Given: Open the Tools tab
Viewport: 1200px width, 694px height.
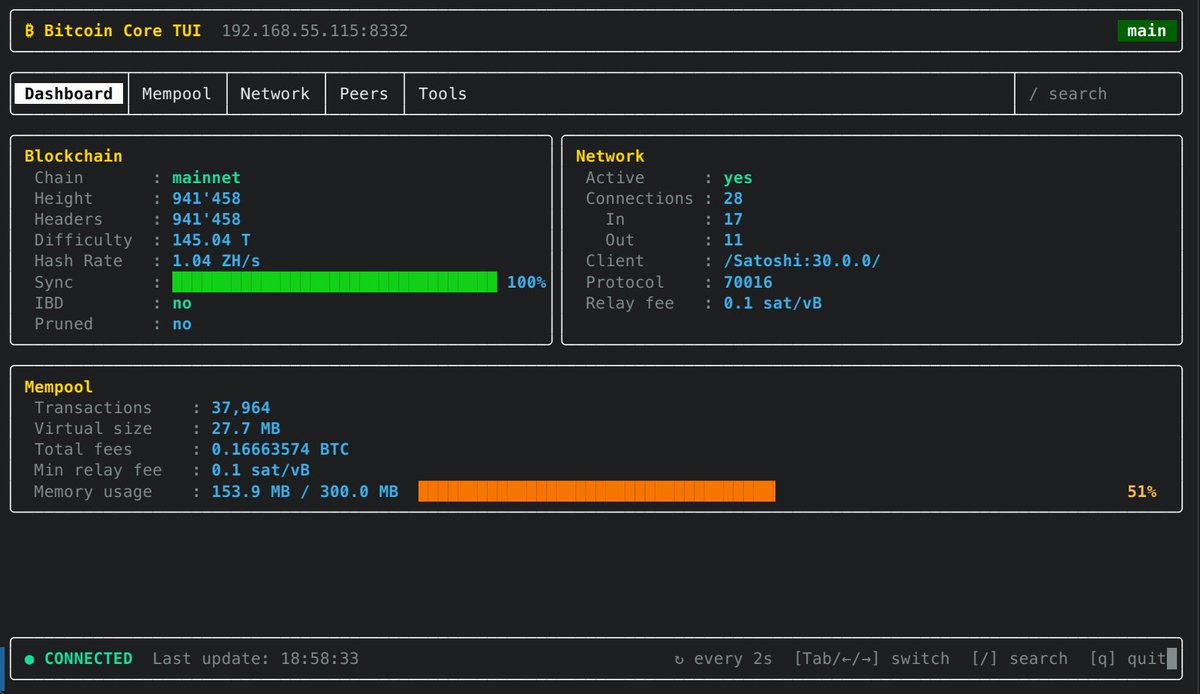Looking at the screenshot, I should [443, 94].
